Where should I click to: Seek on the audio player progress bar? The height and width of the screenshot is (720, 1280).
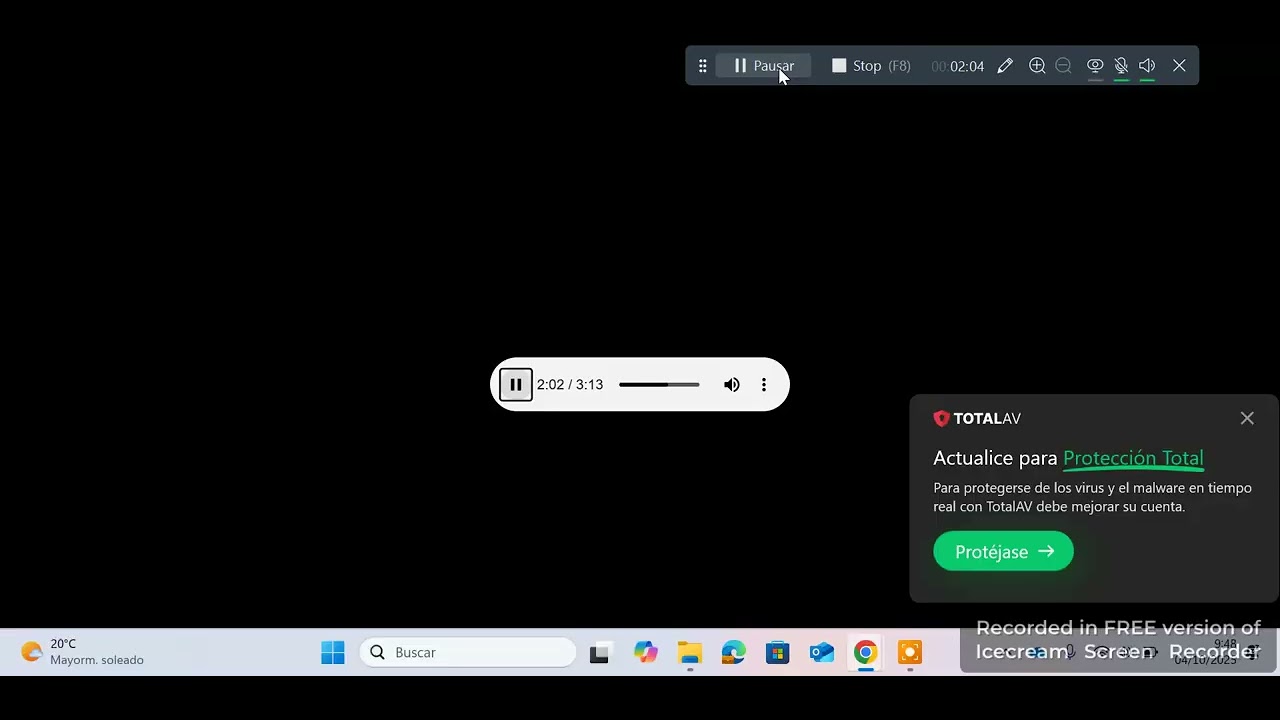point(659,384)
